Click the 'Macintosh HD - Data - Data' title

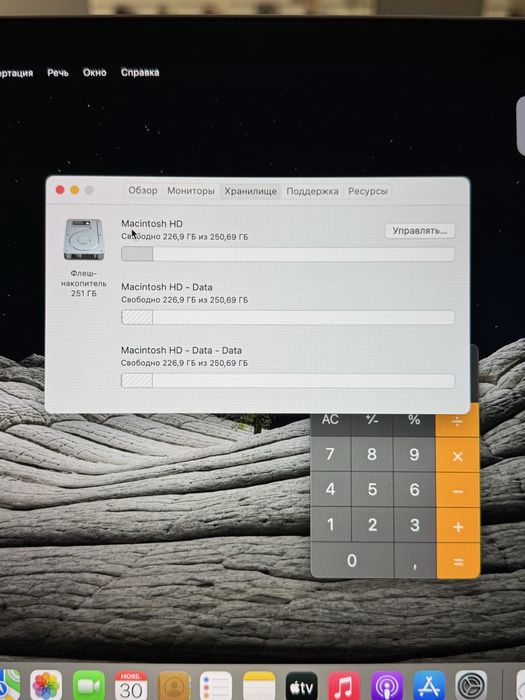pos(181,350)
